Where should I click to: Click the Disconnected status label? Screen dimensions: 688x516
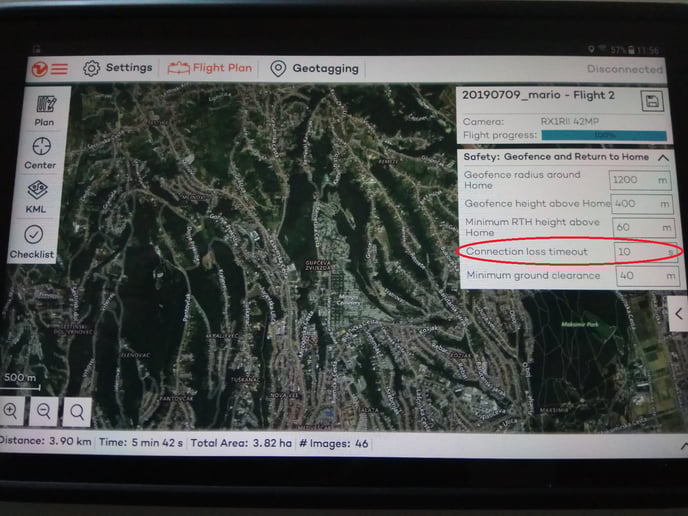[x=625, y=69]
